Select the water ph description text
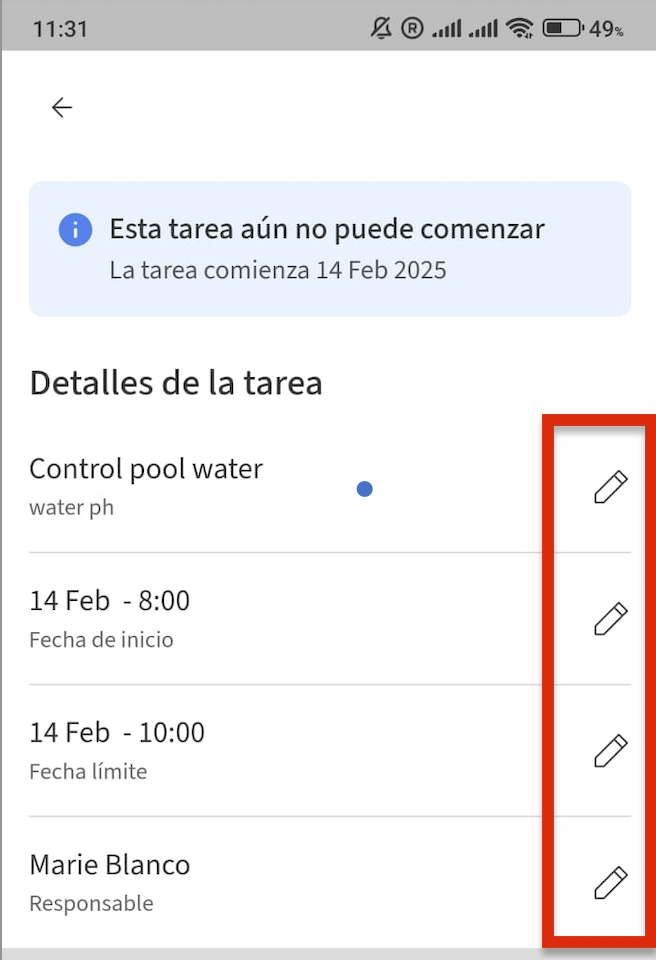This screenshot has width=656, height=960. point(71,507)
